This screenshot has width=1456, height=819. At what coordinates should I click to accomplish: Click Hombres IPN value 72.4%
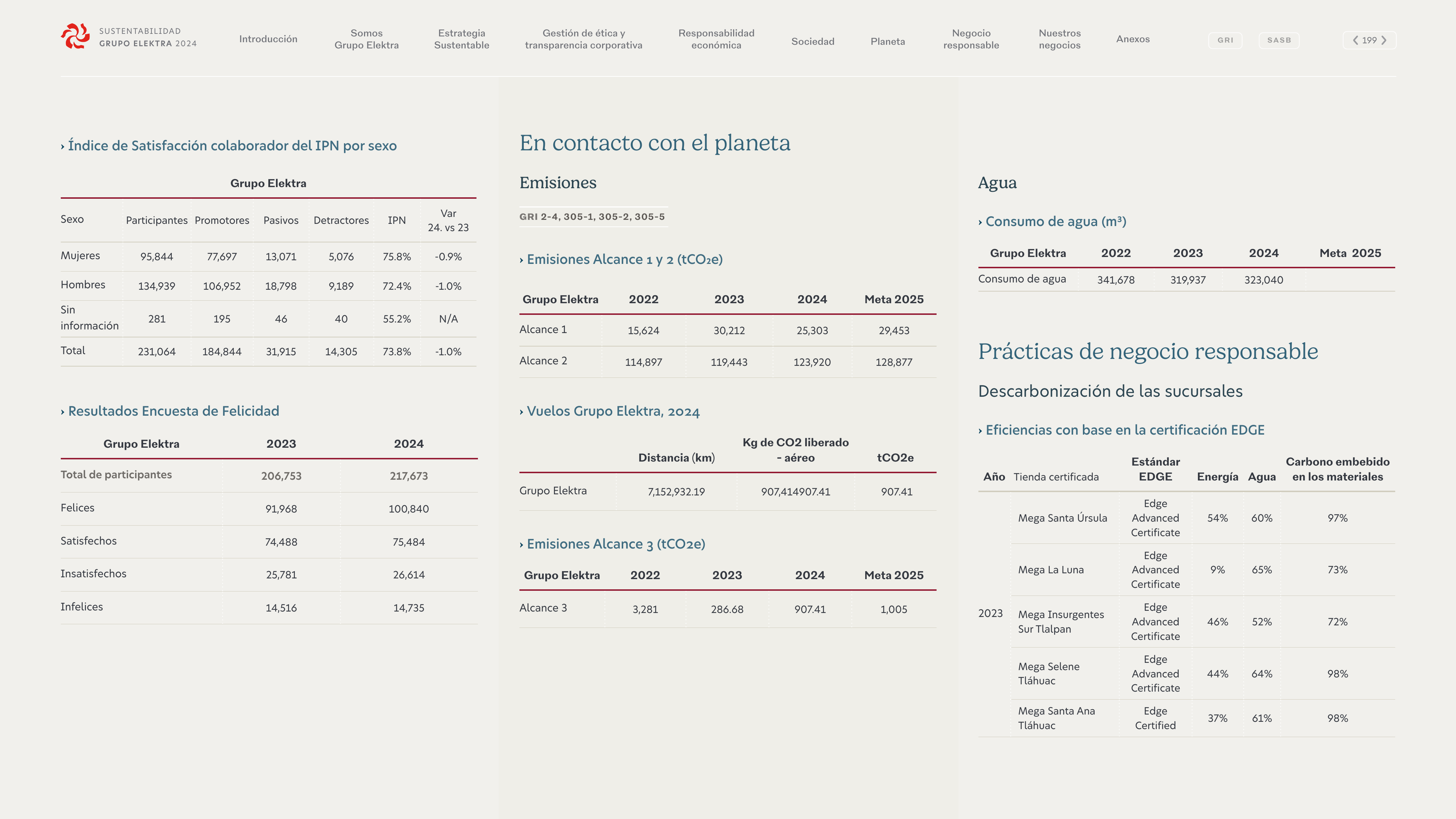click(x=396, y=286)
